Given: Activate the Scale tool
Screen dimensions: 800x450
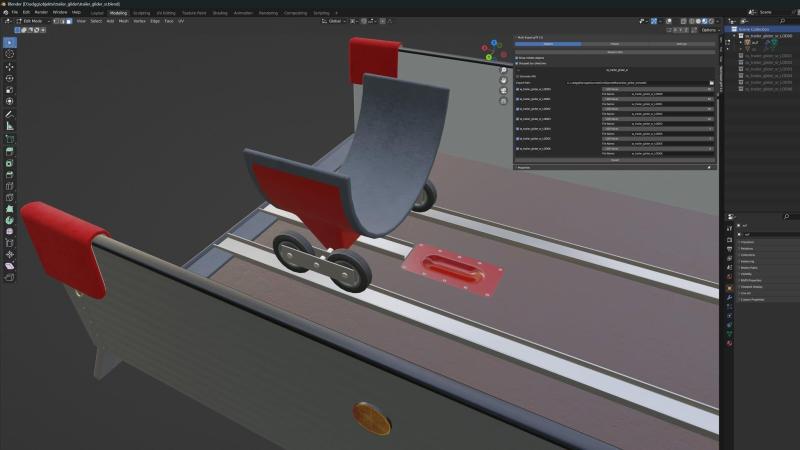Looking at the screenshot, I should [10, 90].
